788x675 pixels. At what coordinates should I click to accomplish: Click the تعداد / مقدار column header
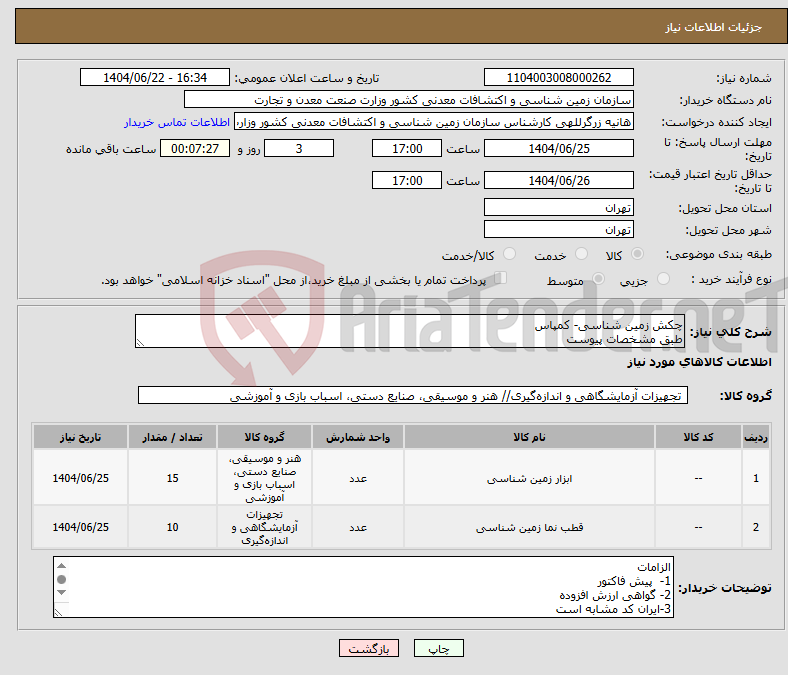[x=172, y=437]
